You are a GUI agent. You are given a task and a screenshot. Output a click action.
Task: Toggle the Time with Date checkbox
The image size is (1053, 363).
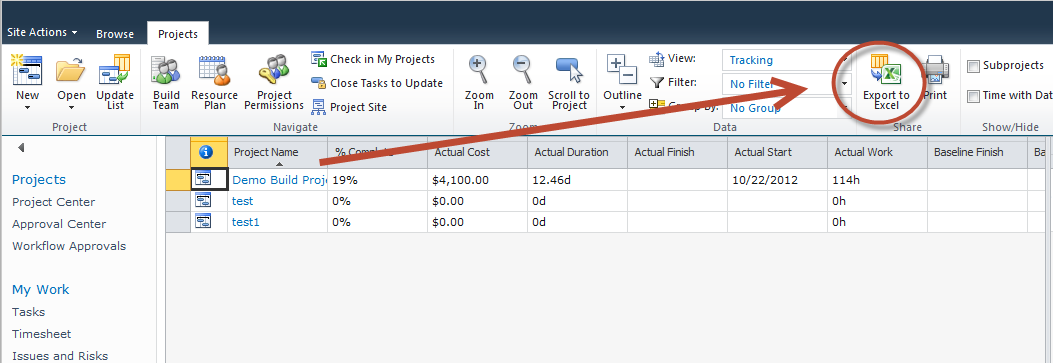pyautogui.click(x=973, y=96)
